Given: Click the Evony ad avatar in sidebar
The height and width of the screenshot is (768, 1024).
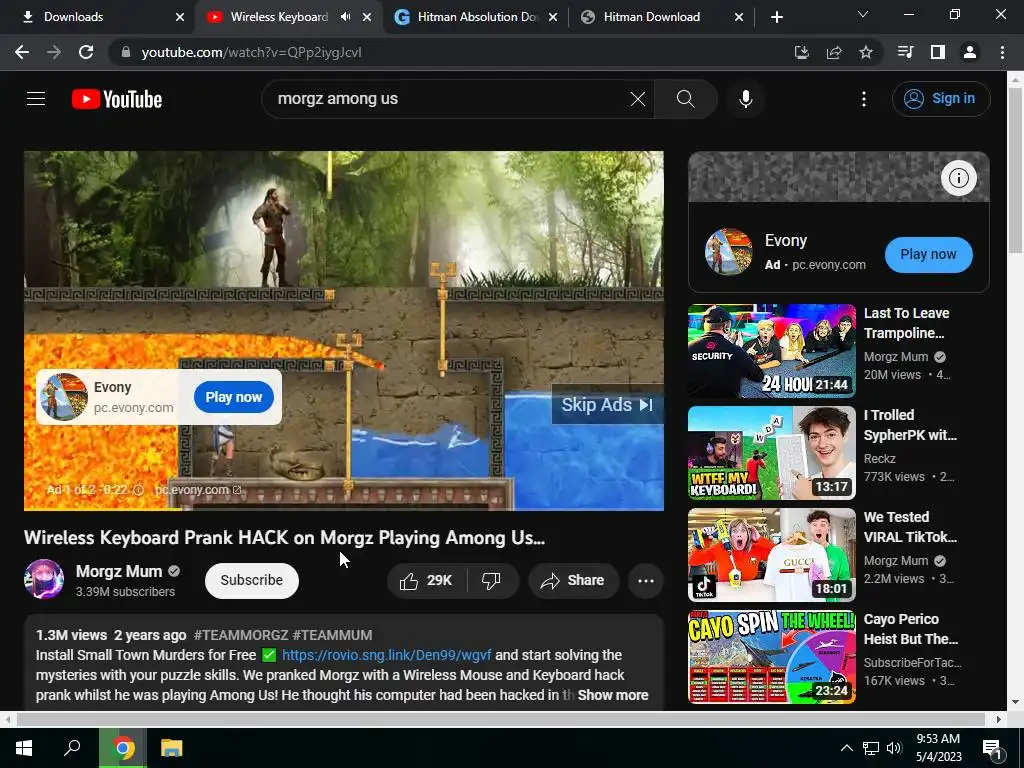Looking at the screenshot, I should pos(729,251).
